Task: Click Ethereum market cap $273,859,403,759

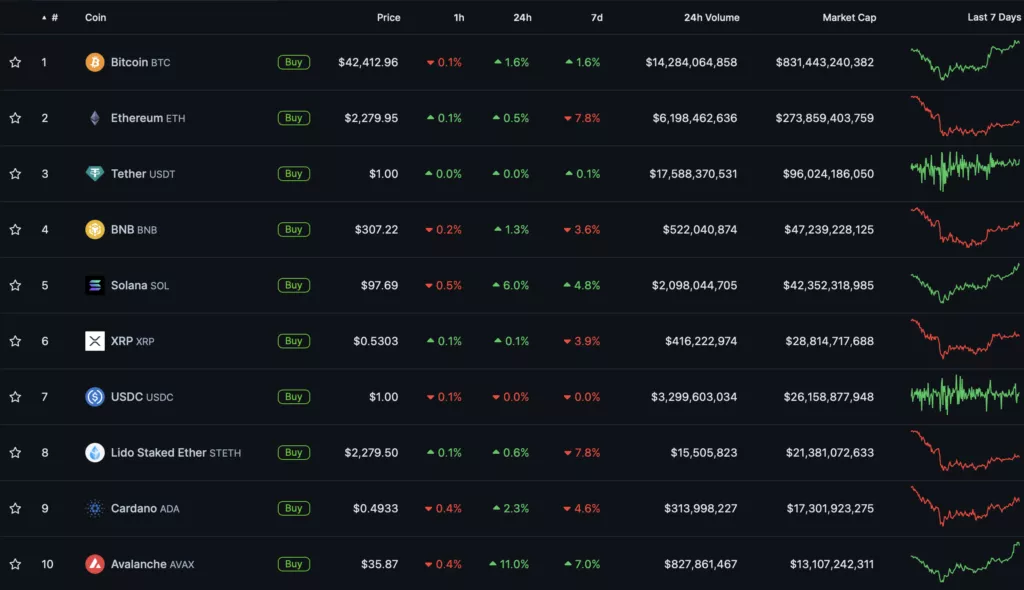Action: 824,118
